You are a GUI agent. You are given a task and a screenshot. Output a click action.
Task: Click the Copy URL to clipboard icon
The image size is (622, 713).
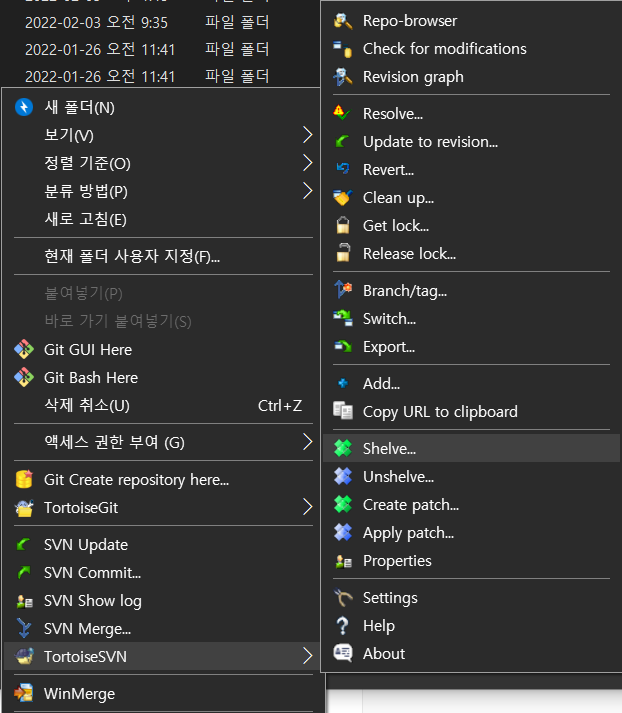343,411
